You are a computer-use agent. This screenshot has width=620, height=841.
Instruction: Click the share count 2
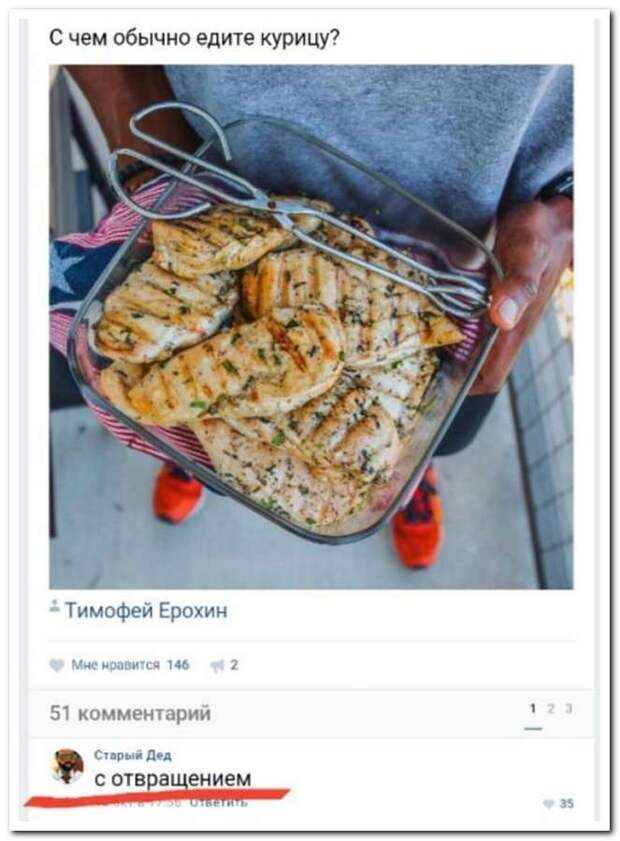[x=234, y=665]
